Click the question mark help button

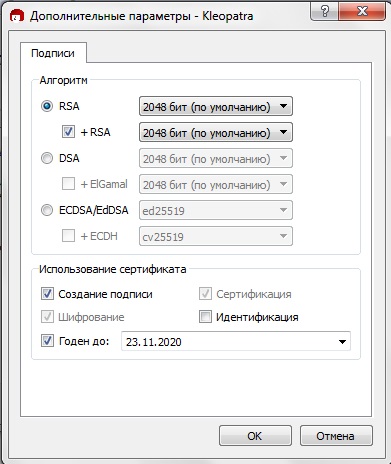[325, 12]
